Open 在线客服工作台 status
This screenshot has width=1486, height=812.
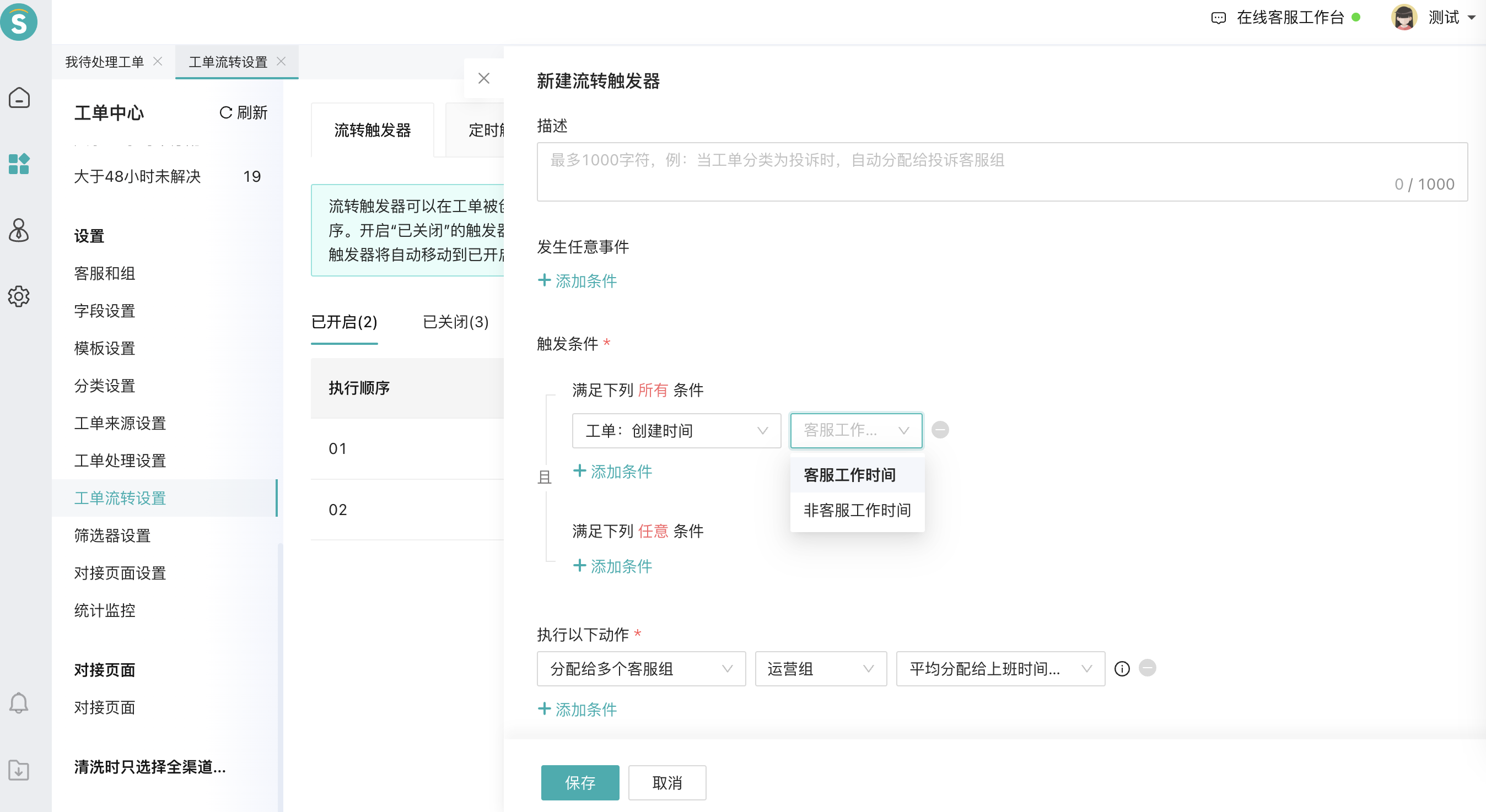[1290, 17]
